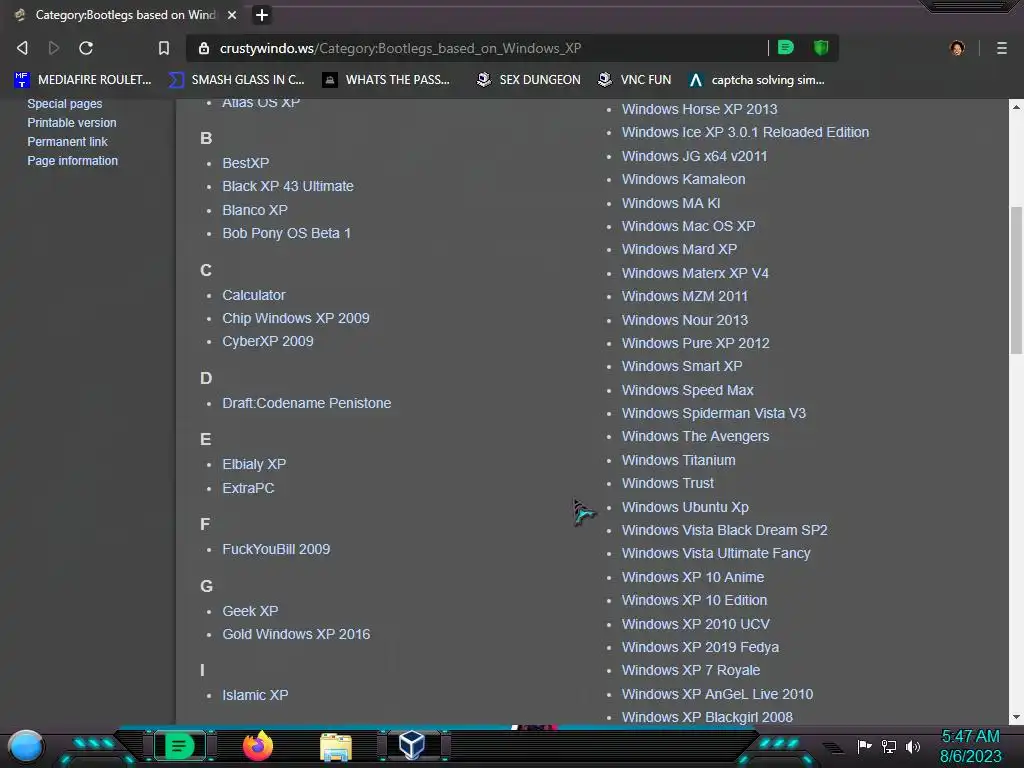
Task: Open the Windows Speed Max link
Action: pyautogui.click(x=688, y=390)
